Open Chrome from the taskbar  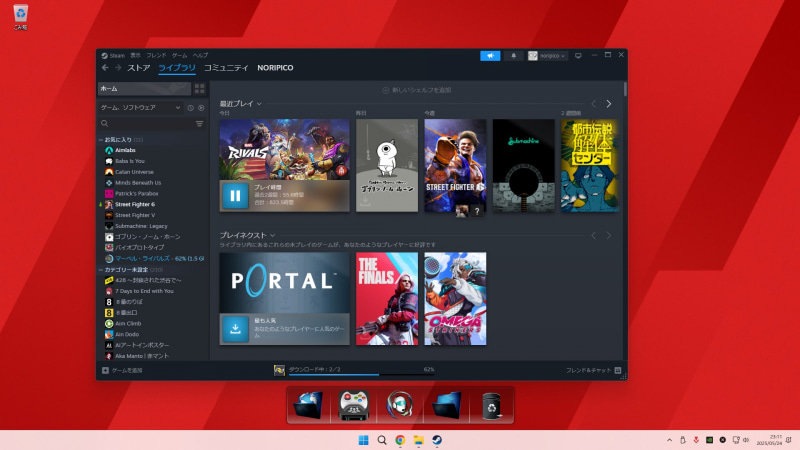pos(400,440)
